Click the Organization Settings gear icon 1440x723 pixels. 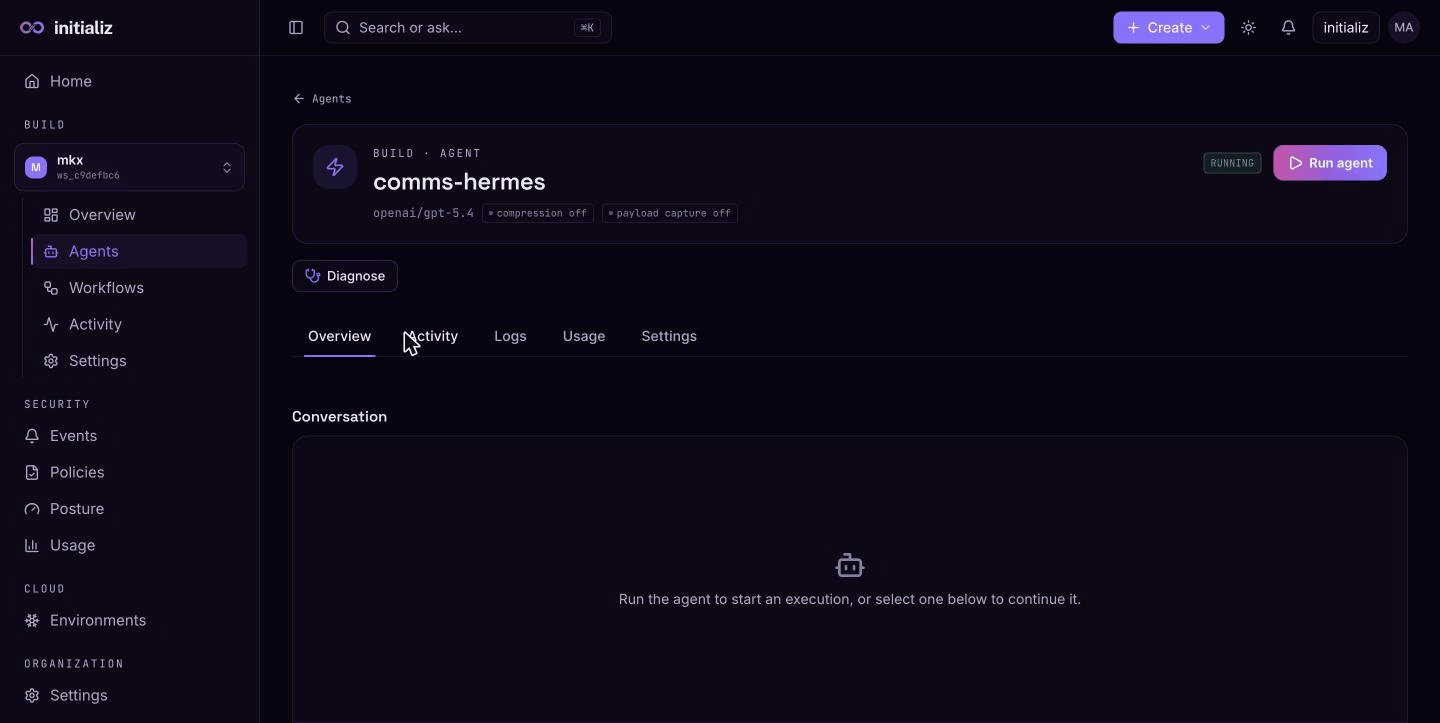32,695
